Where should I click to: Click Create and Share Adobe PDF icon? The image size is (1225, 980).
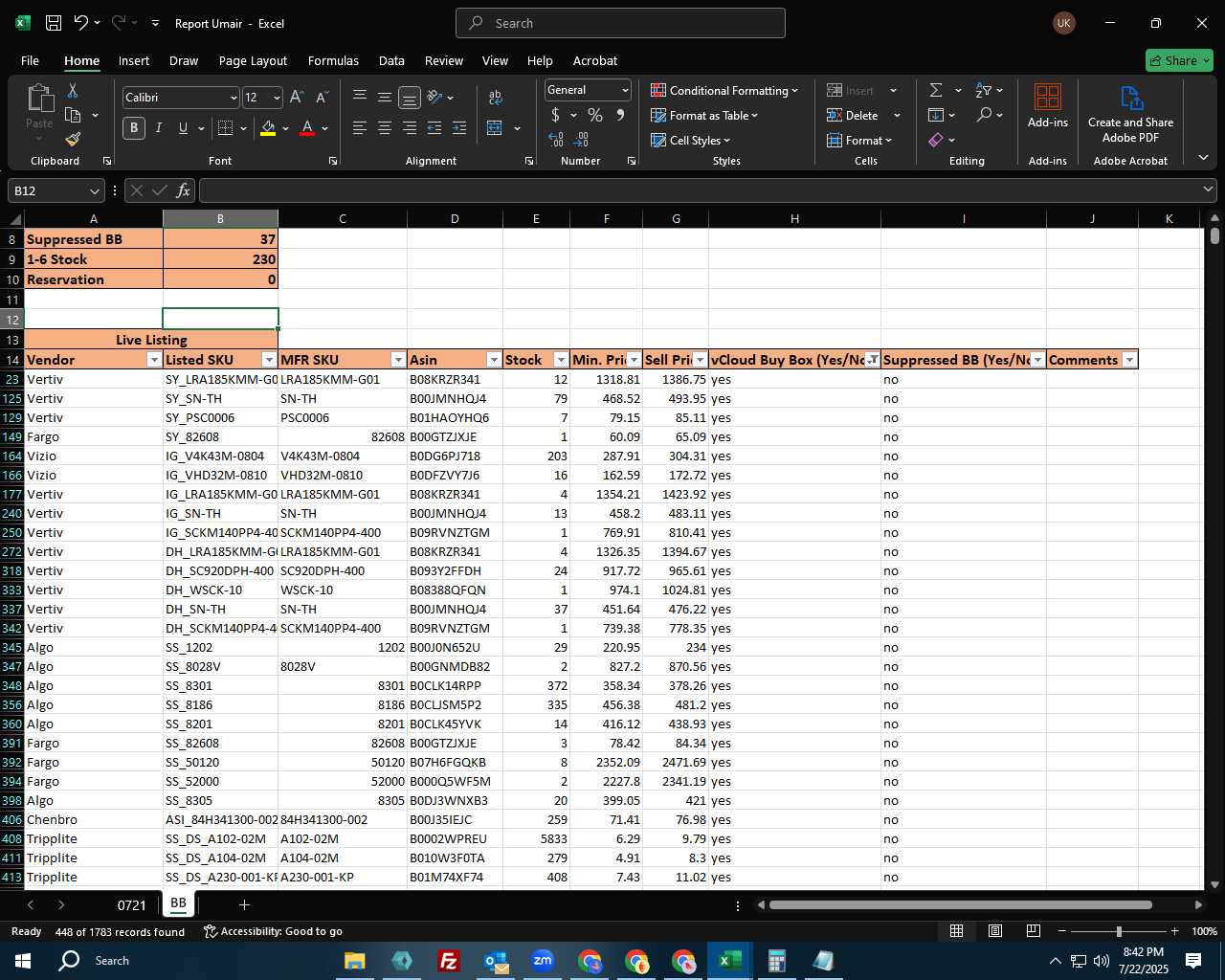click(x=1131, y=98)
